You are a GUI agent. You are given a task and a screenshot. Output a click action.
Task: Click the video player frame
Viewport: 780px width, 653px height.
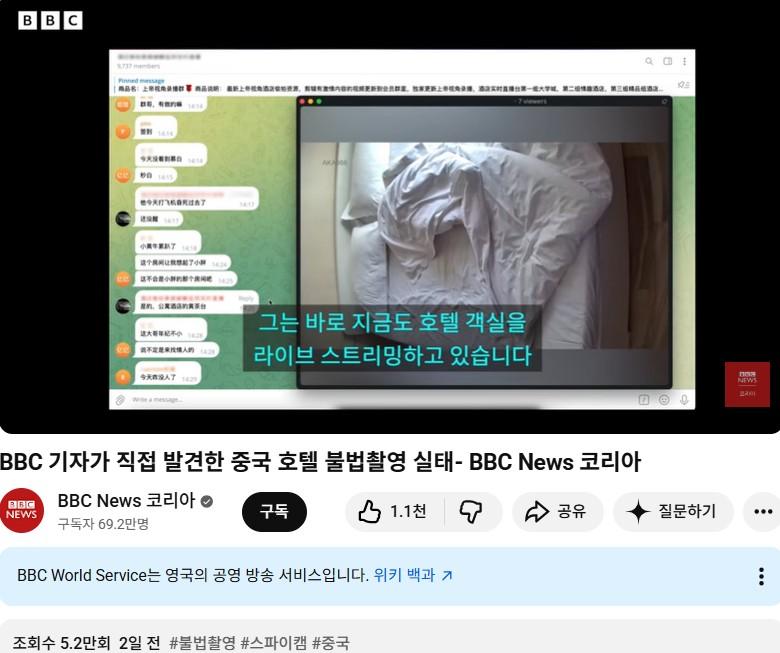click(x=390, y=217)
